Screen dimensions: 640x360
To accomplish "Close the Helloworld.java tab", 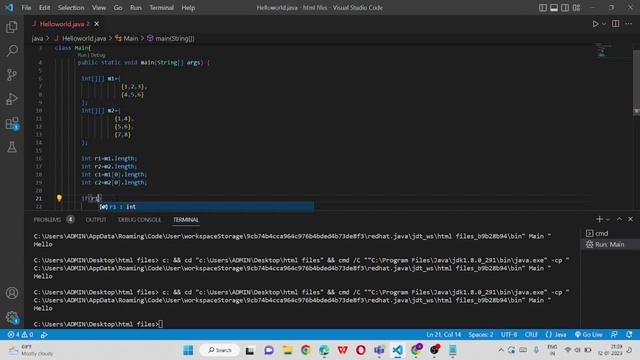I will pos(97,24).
